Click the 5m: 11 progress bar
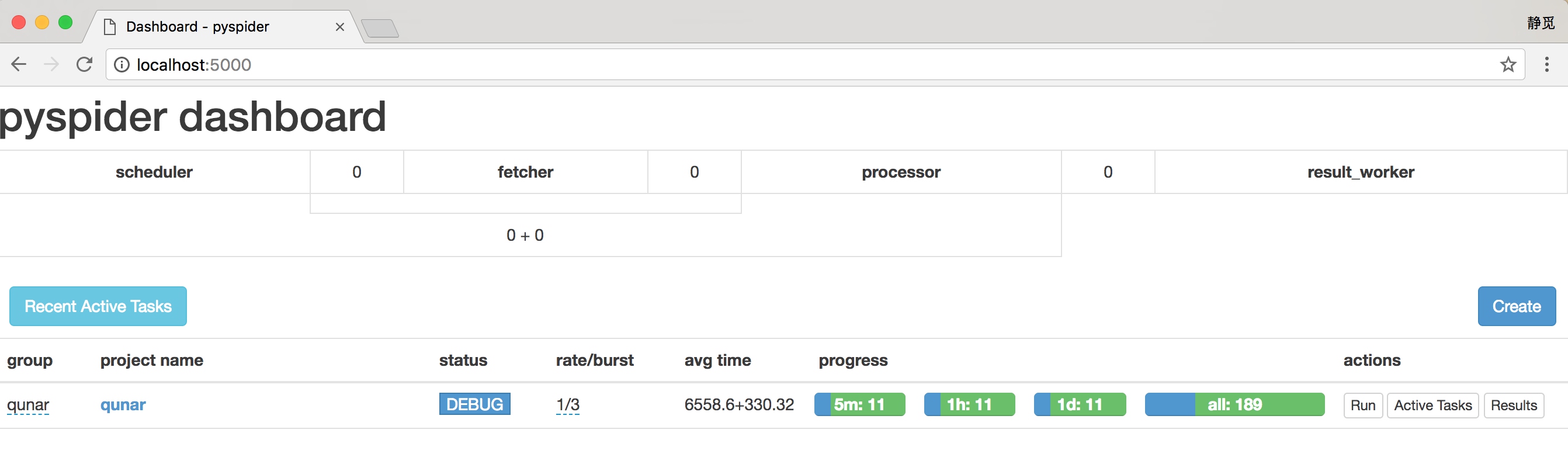This screenshot has height=464, width=1568. point(859,404)
